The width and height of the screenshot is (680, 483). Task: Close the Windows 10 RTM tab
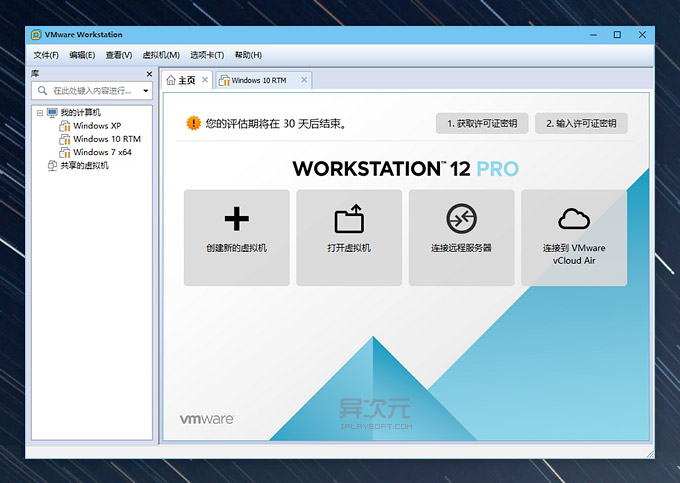pyautogui.click(x=304, y=80)
